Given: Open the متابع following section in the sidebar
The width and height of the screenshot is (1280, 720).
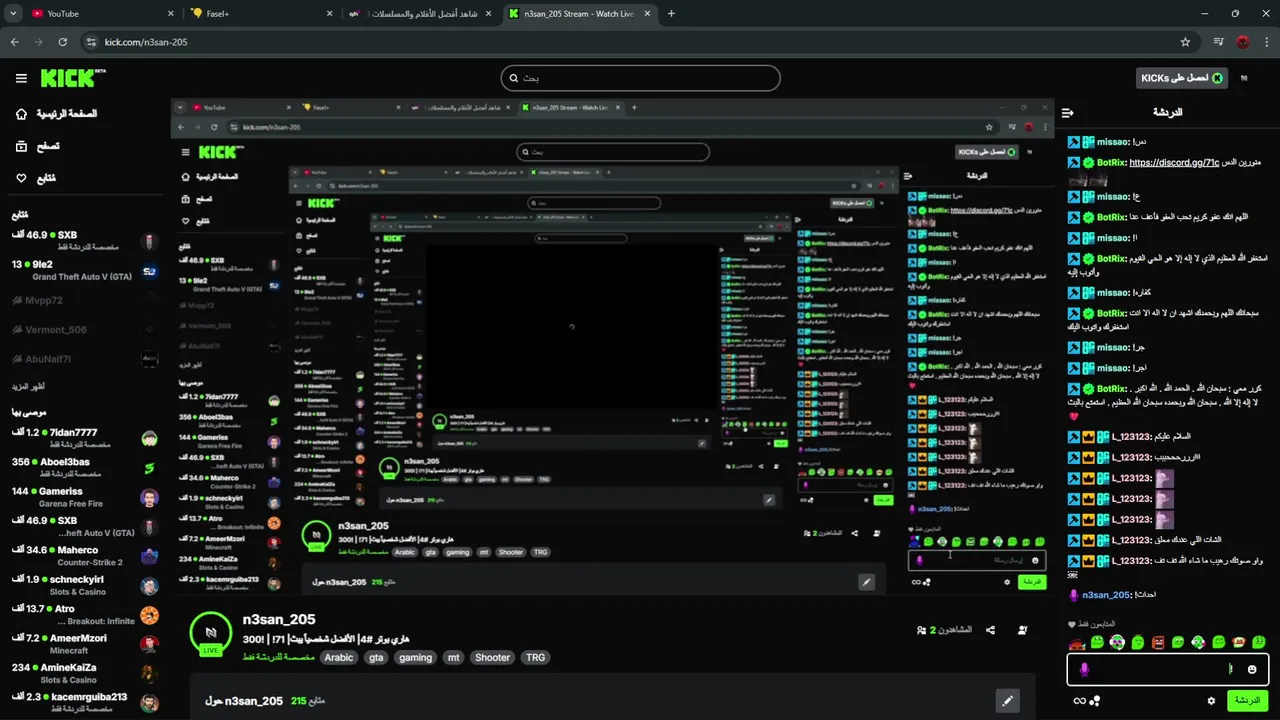Looking at the screenshot, I should [x=36, y=178].
